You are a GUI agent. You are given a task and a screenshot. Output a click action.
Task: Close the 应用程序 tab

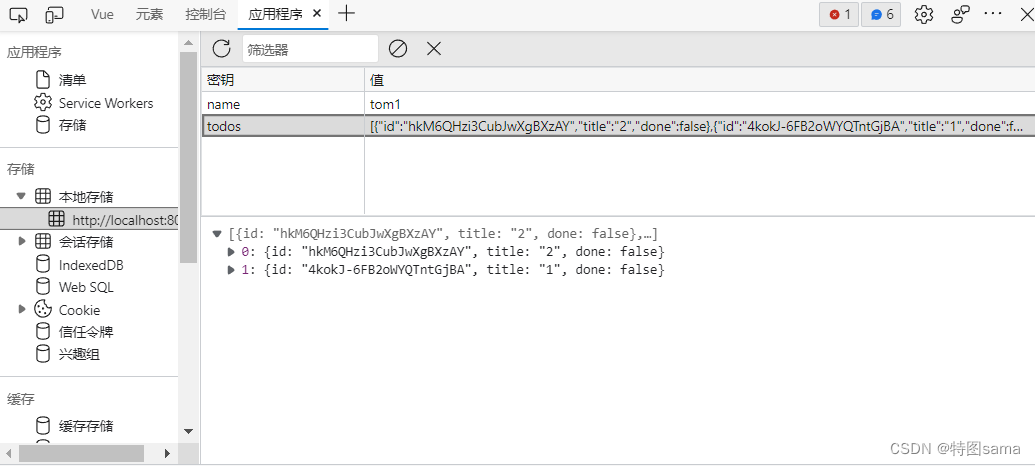pos(317,14)
